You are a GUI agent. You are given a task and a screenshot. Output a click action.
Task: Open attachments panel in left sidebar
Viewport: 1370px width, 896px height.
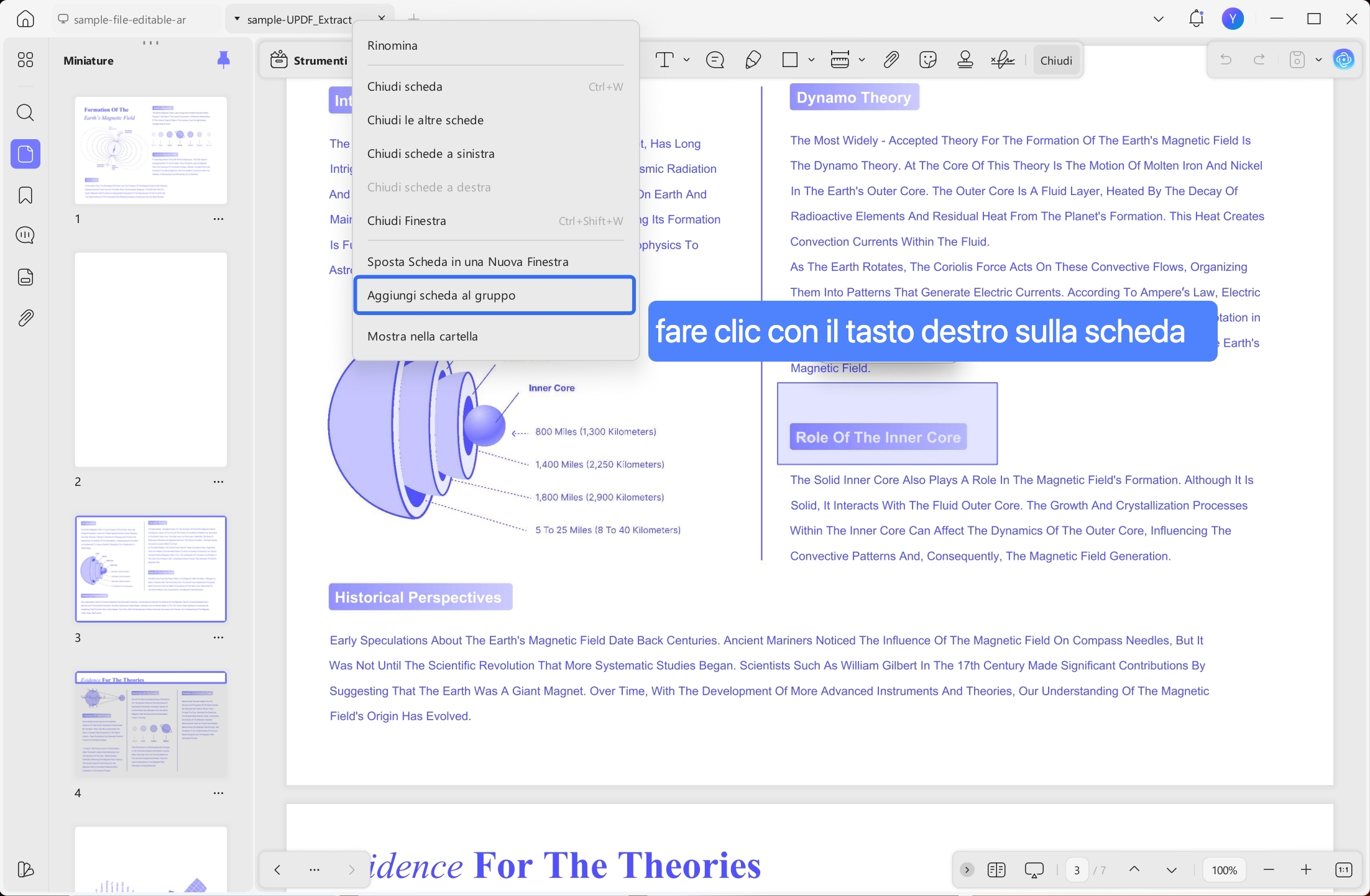[25, 318]
